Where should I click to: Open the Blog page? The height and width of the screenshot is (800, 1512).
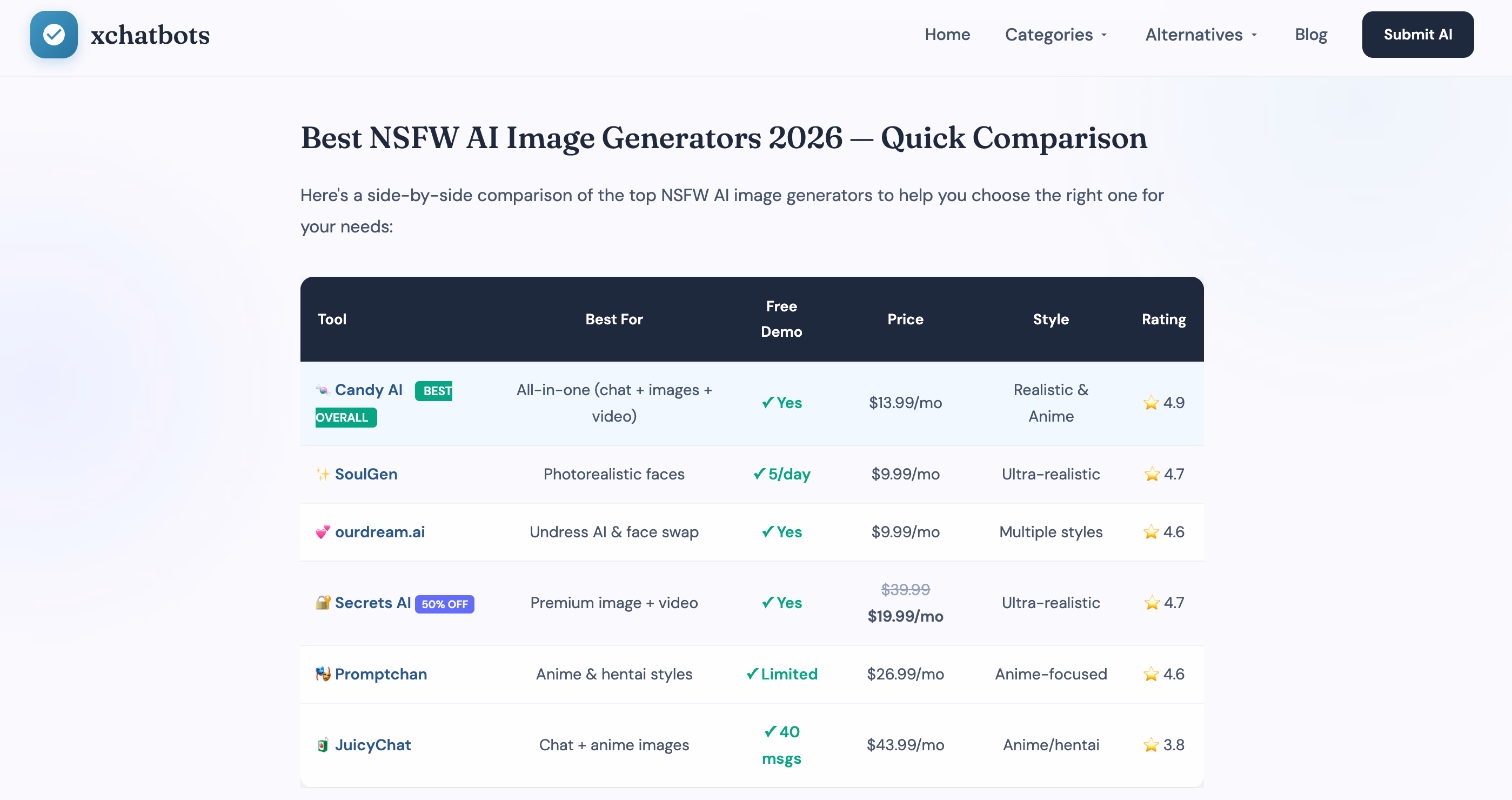pos(1310,35)
